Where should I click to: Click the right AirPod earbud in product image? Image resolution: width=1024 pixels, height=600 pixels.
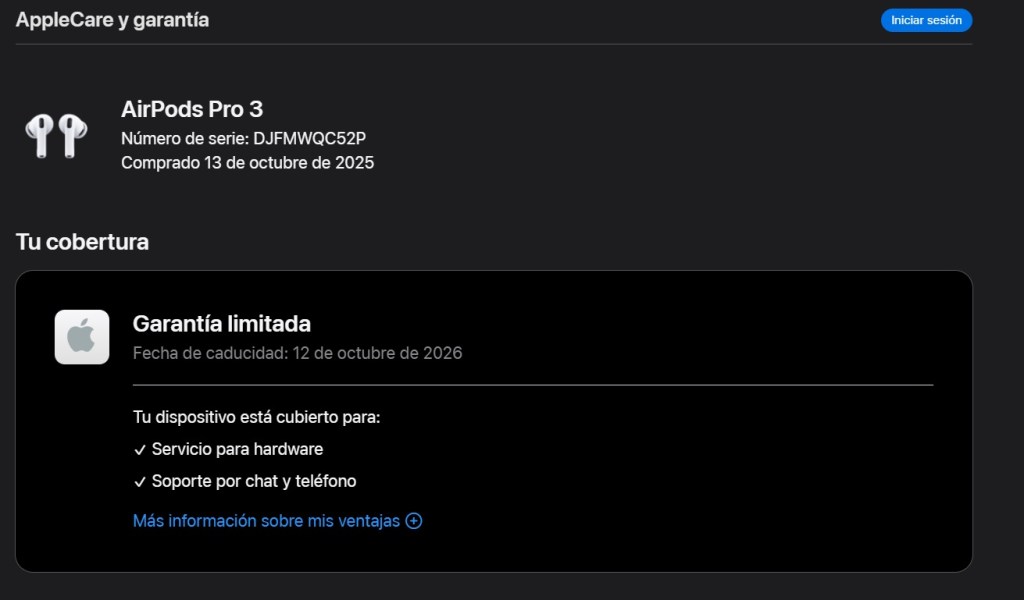click(71, 135)
